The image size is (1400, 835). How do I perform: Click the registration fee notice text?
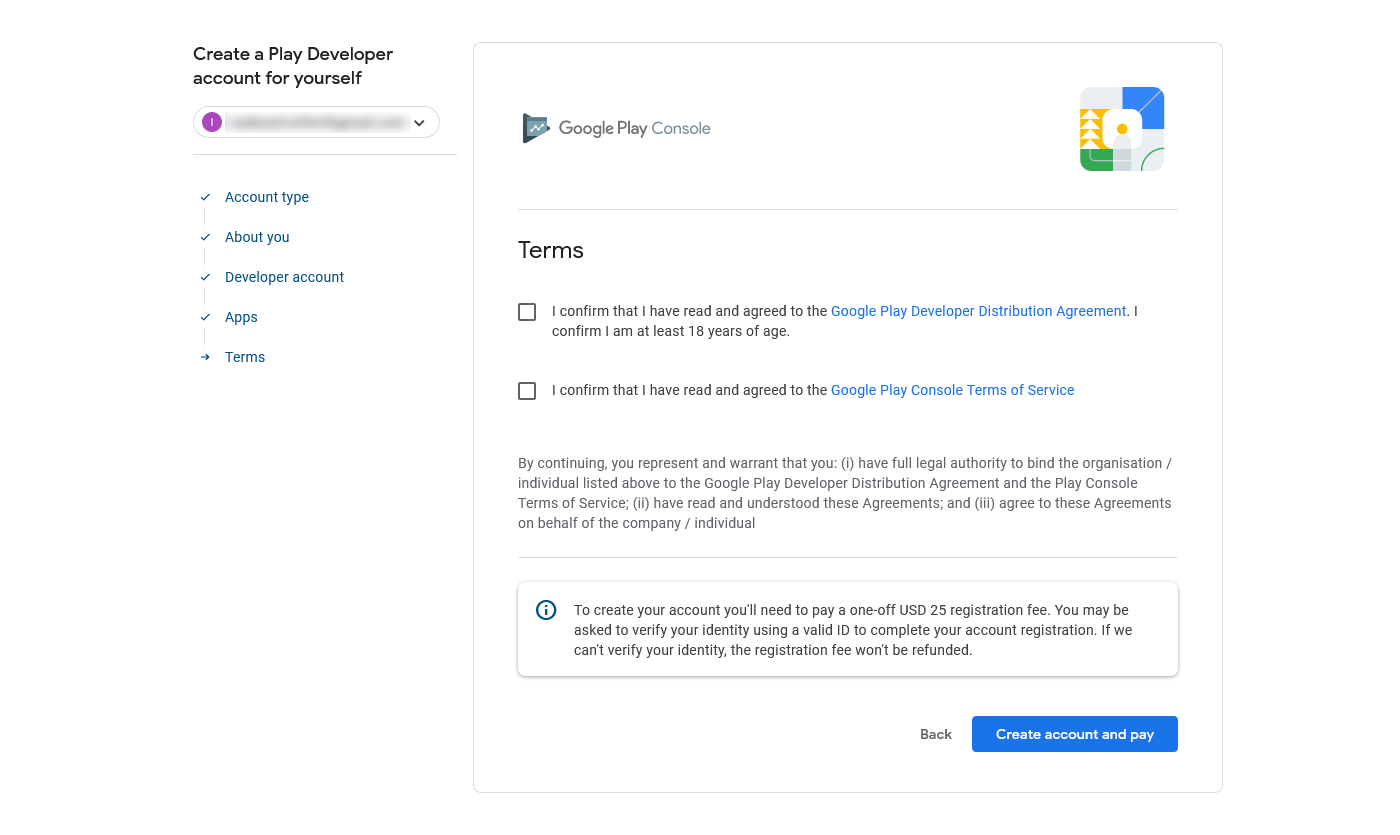(x=853, y=630)
